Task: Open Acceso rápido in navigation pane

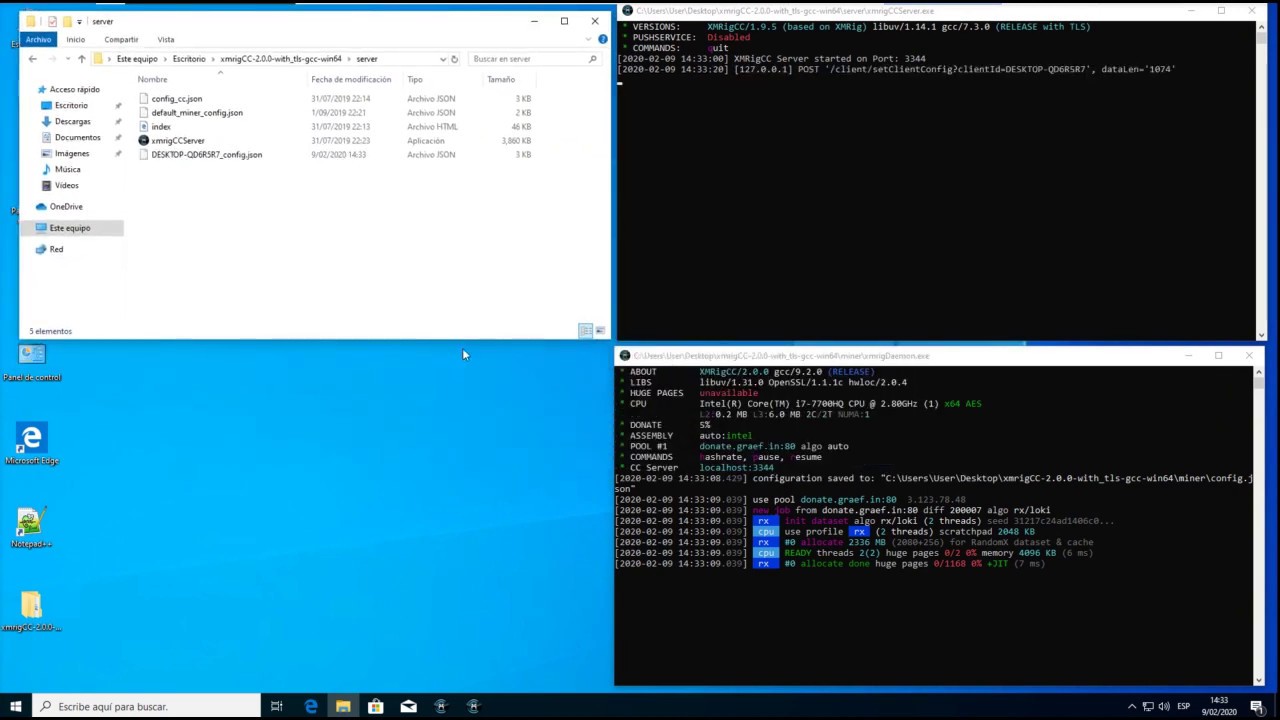Action: (74, 89)
